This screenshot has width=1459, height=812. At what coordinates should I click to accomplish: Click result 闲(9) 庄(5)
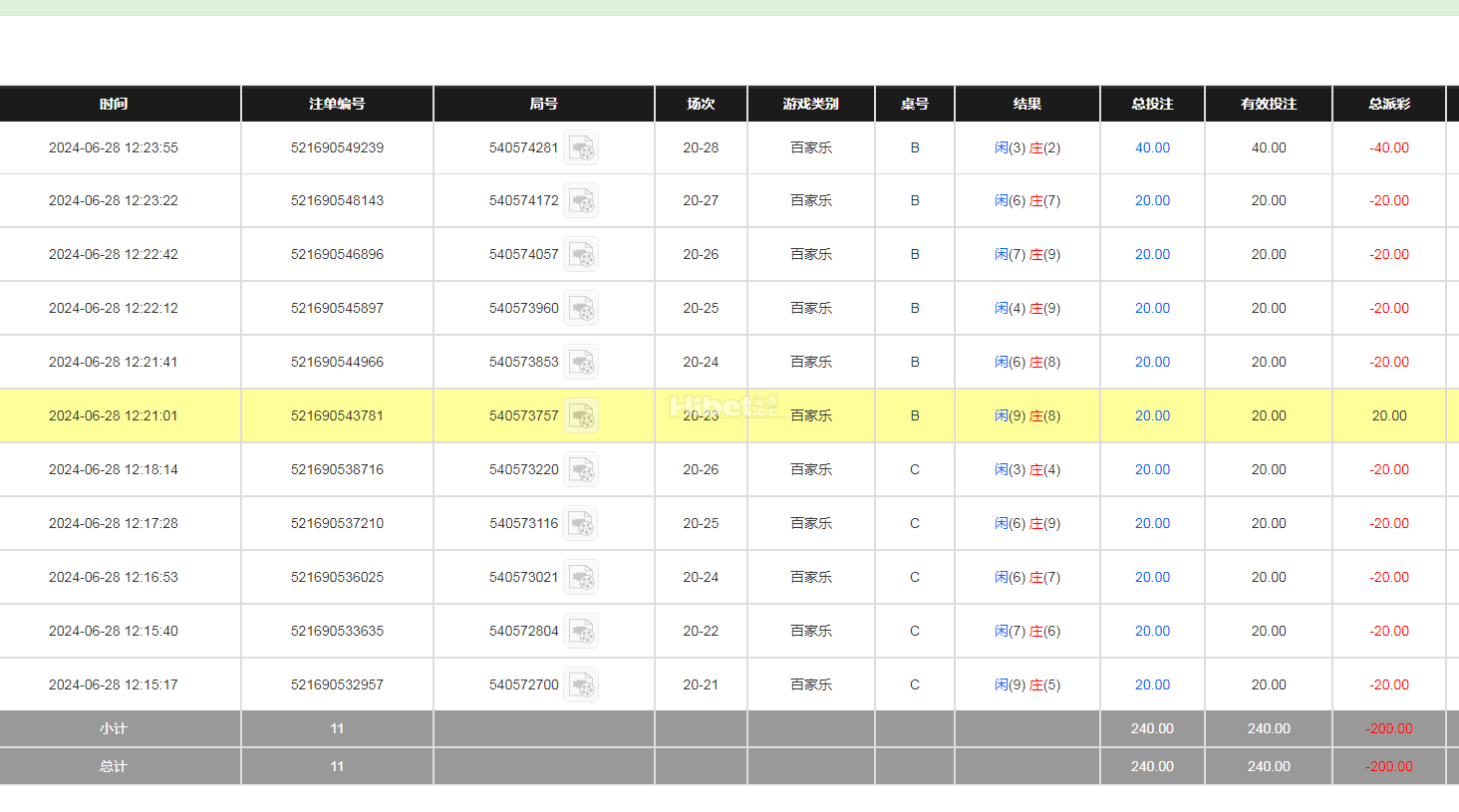(1027, 684)
